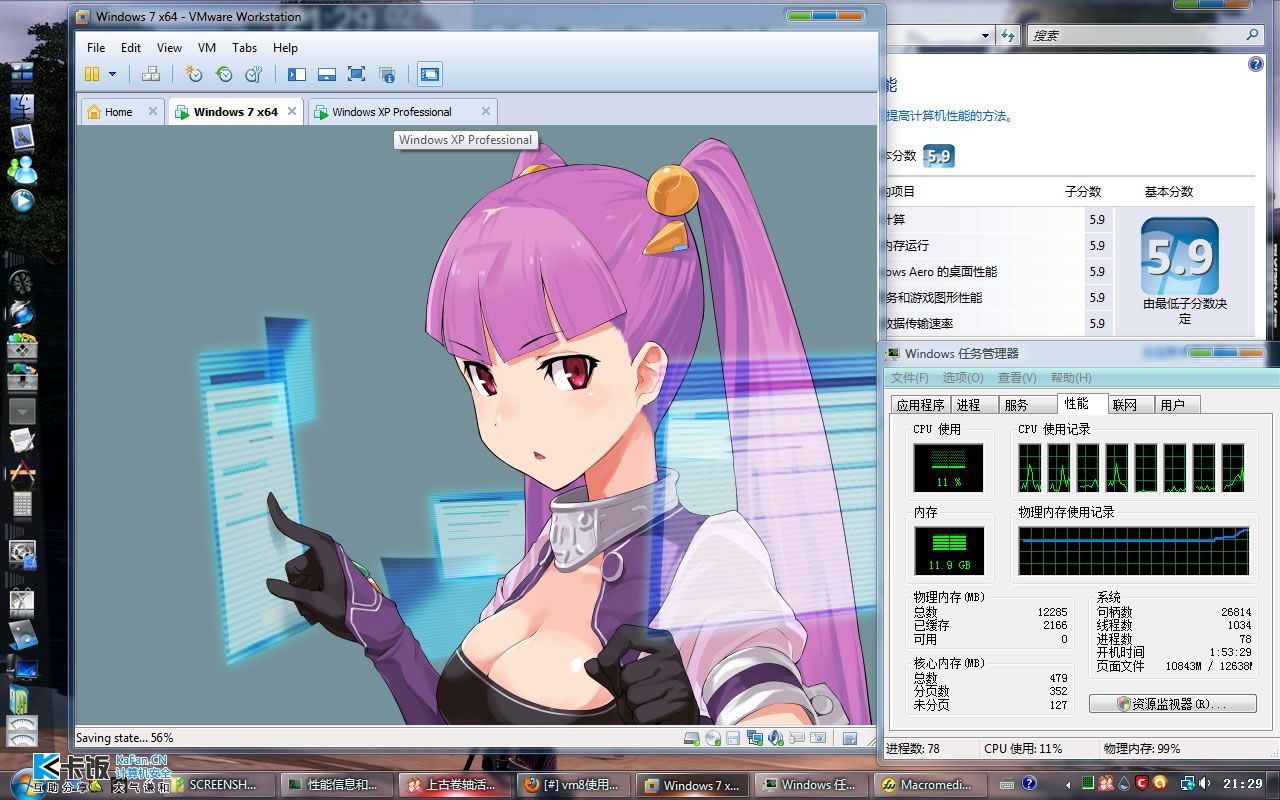Refresh the performance window address bar
1280x800 pixels.
point(1007,35)
